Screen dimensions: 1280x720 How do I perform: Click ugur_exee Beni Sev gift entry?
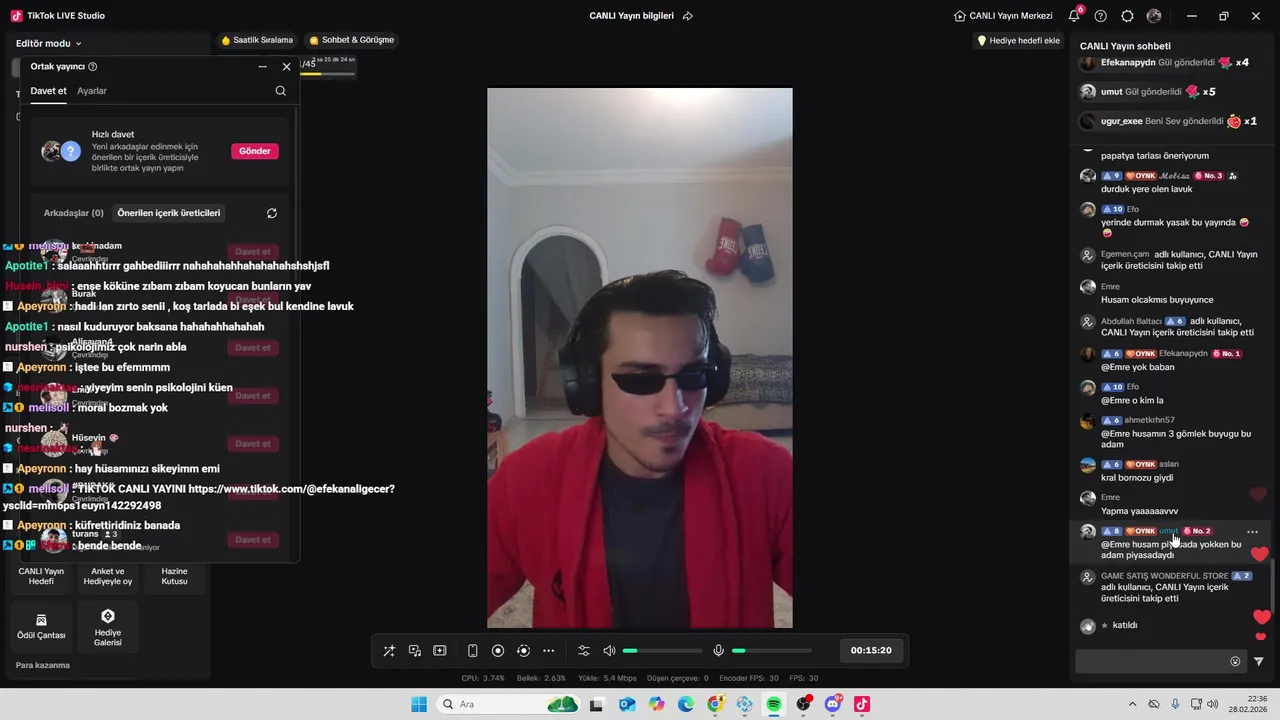coord(1168,121)
